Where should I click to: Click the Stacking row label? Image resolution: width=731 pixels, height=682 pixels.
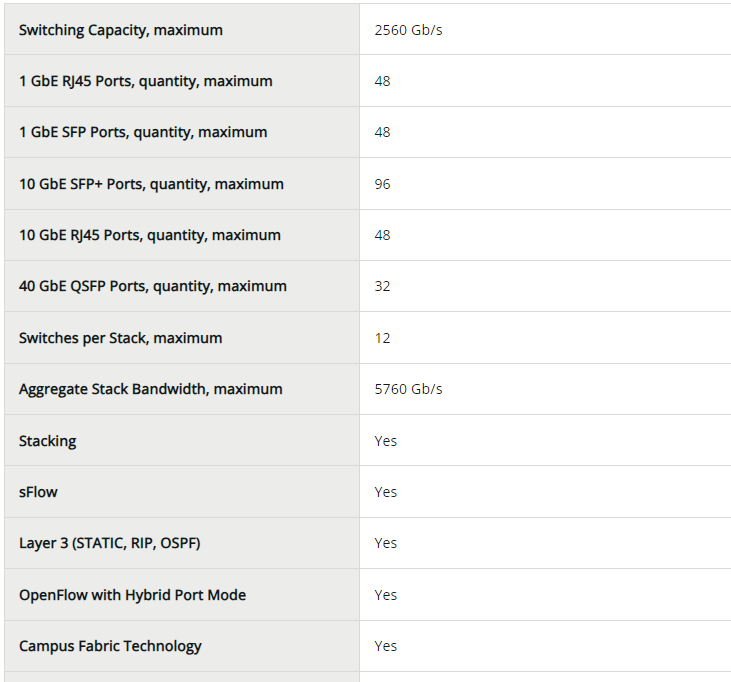47,441
